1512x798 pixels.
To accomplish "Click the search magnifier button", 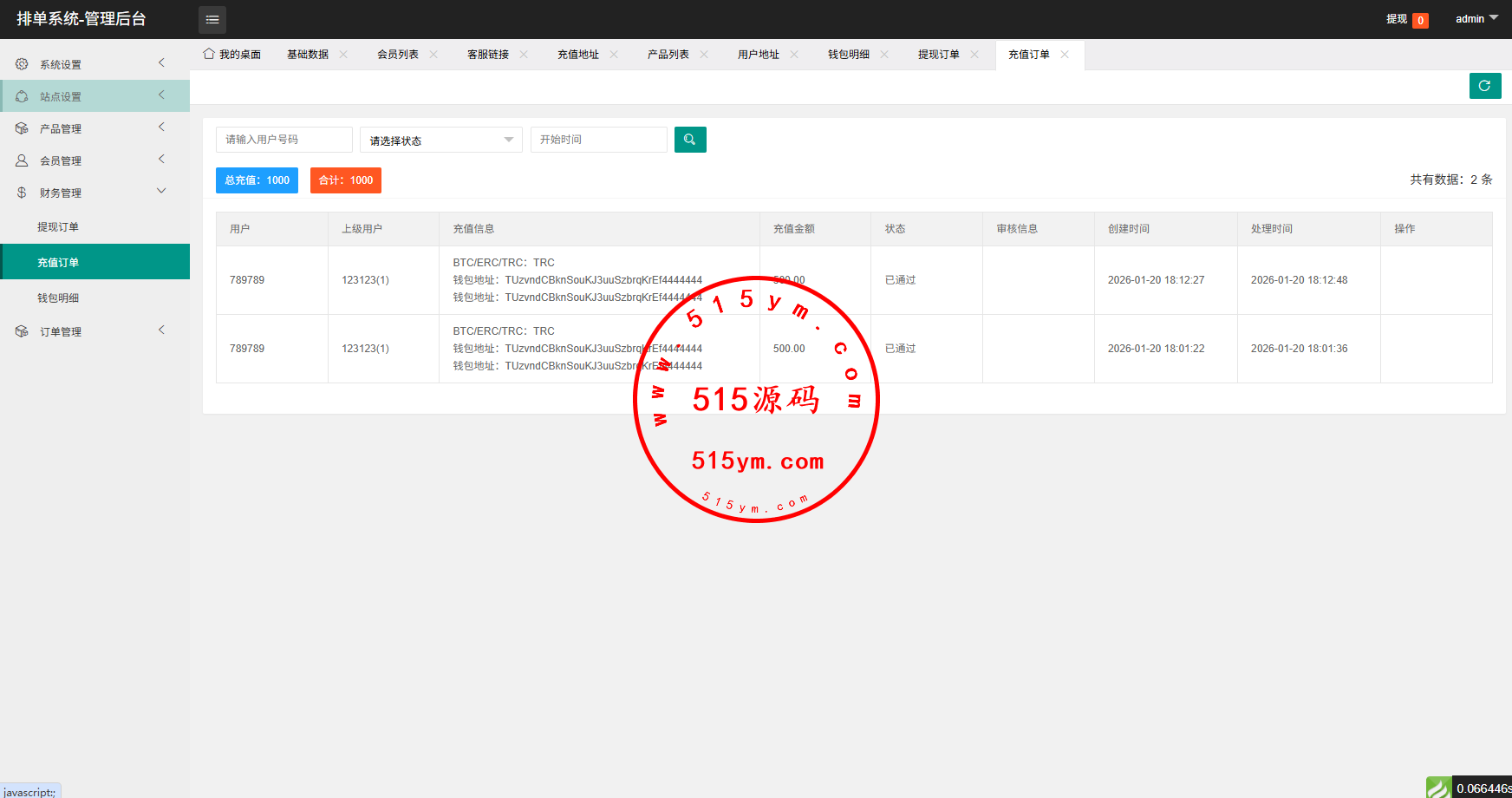I will coord(690,140).
